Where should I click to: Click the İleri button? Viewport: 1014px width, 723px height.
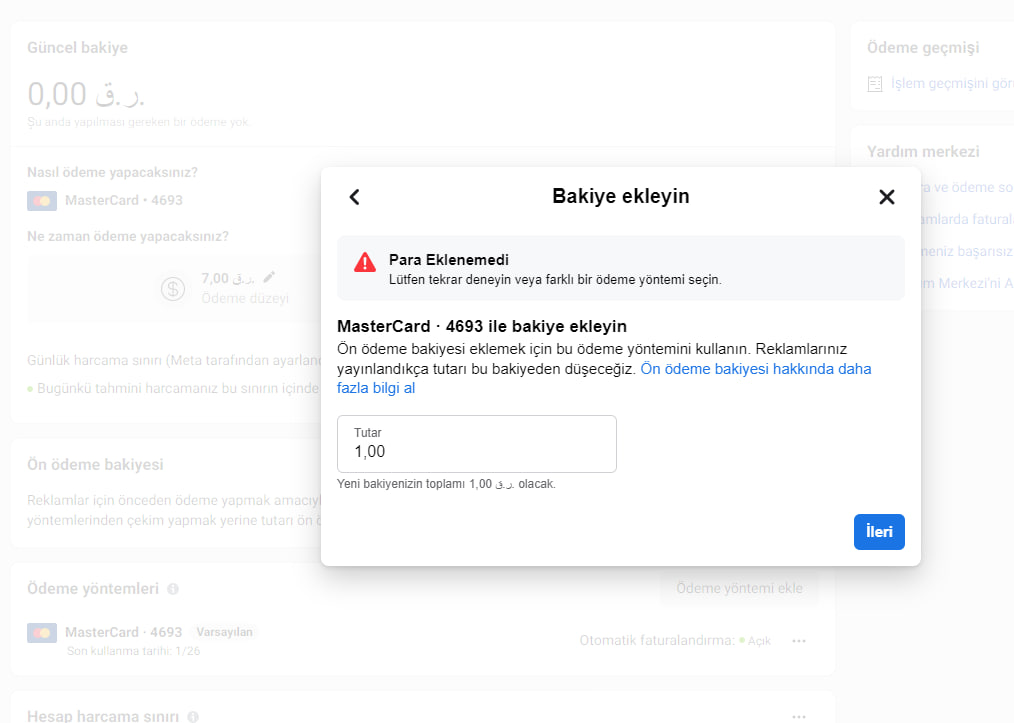pos(879,532)
